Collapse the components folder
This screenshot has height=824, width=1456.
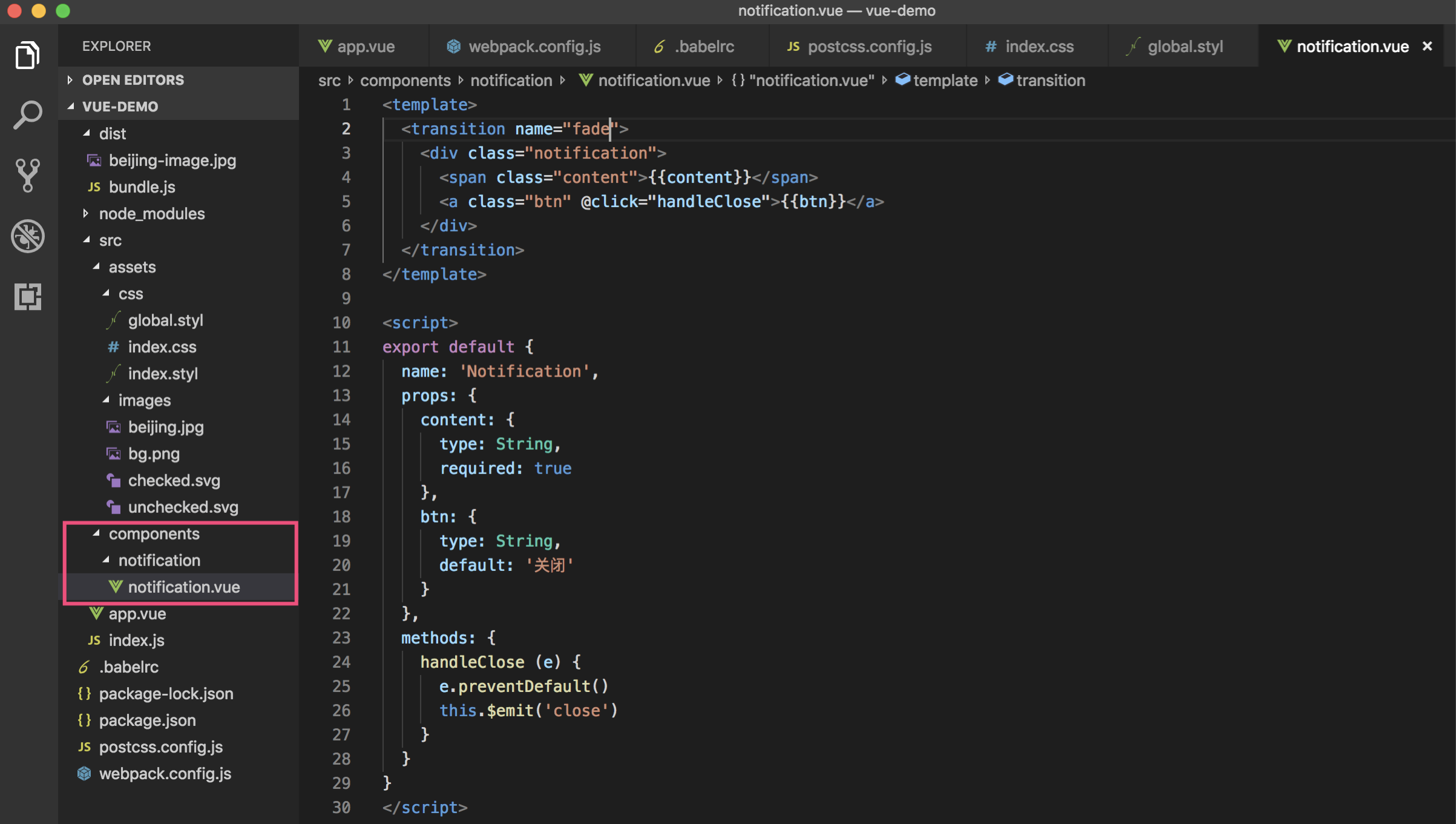pos(96,533)
